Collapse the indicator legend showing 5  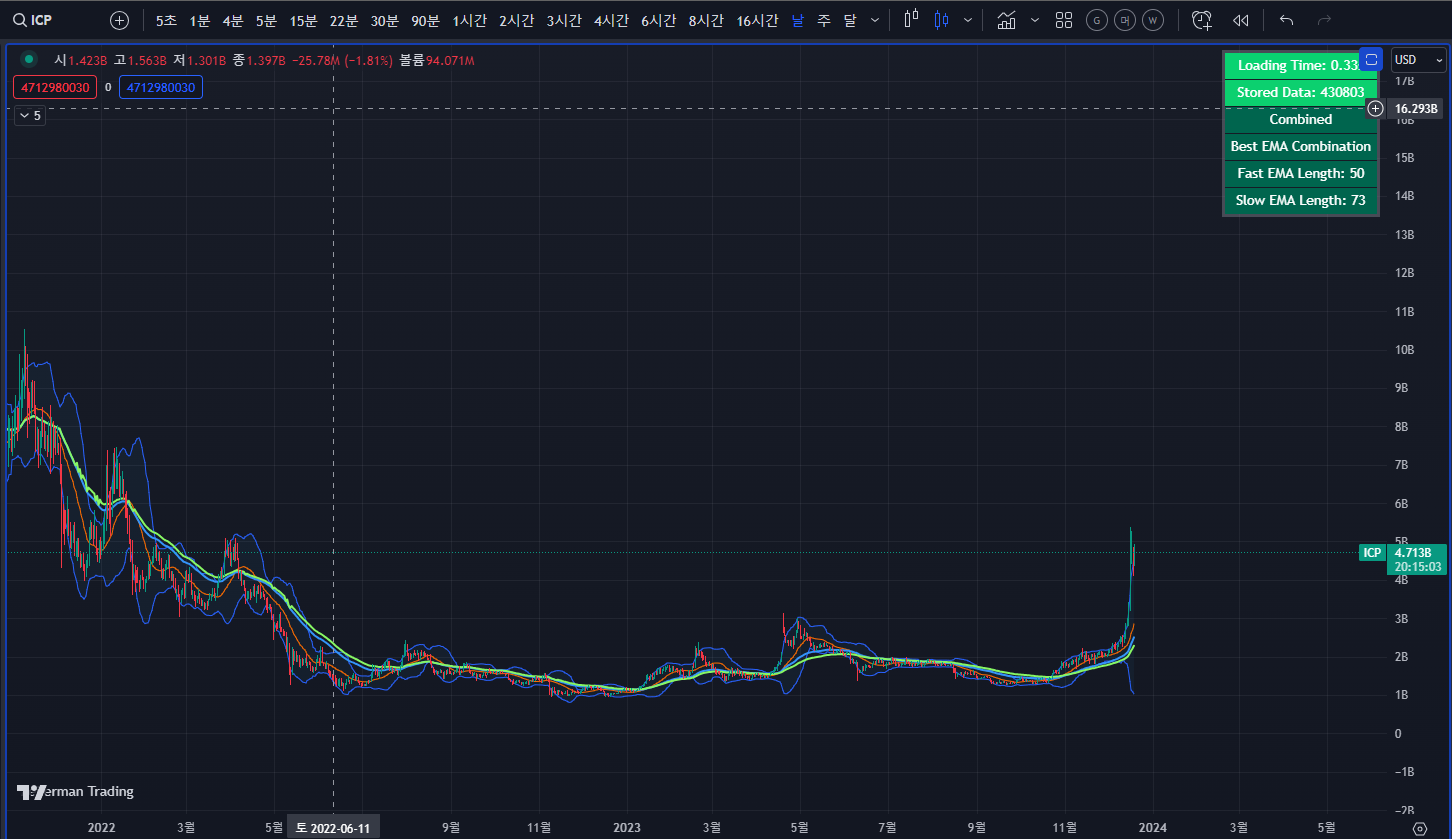pos(30,116)
